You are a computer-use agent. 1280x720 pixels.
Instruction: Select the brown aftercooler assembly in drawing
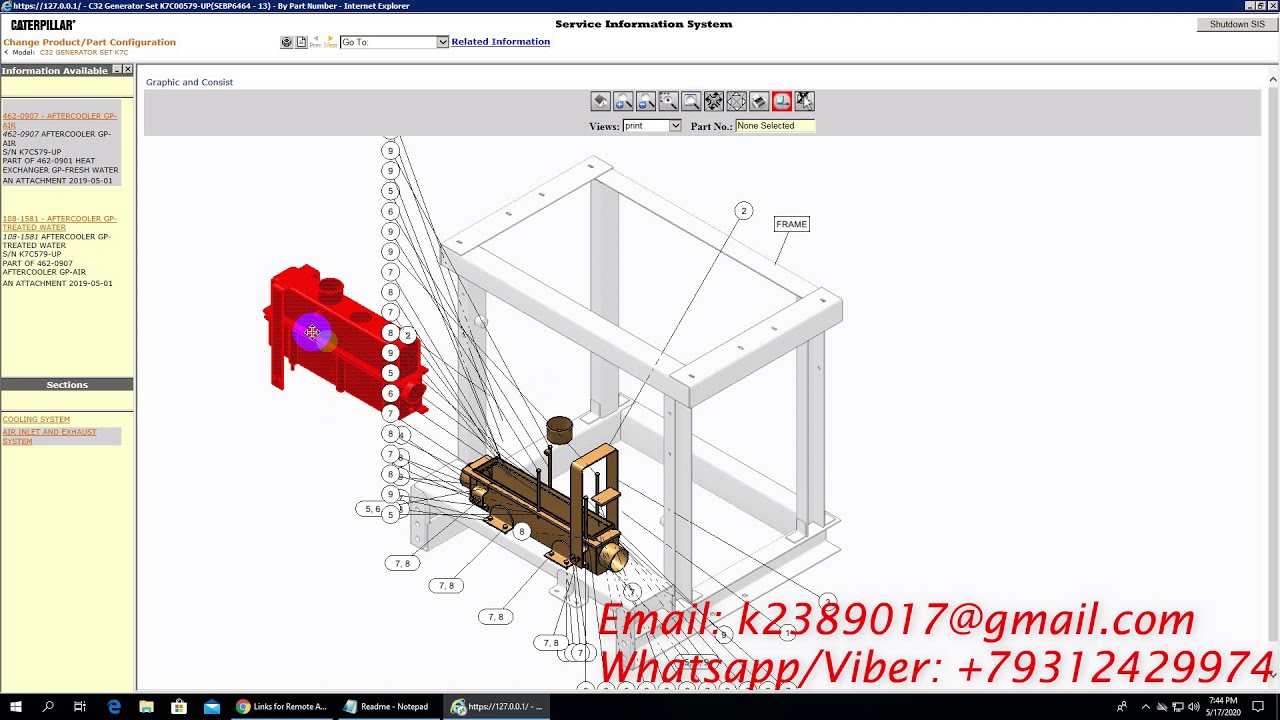[545, 510]
